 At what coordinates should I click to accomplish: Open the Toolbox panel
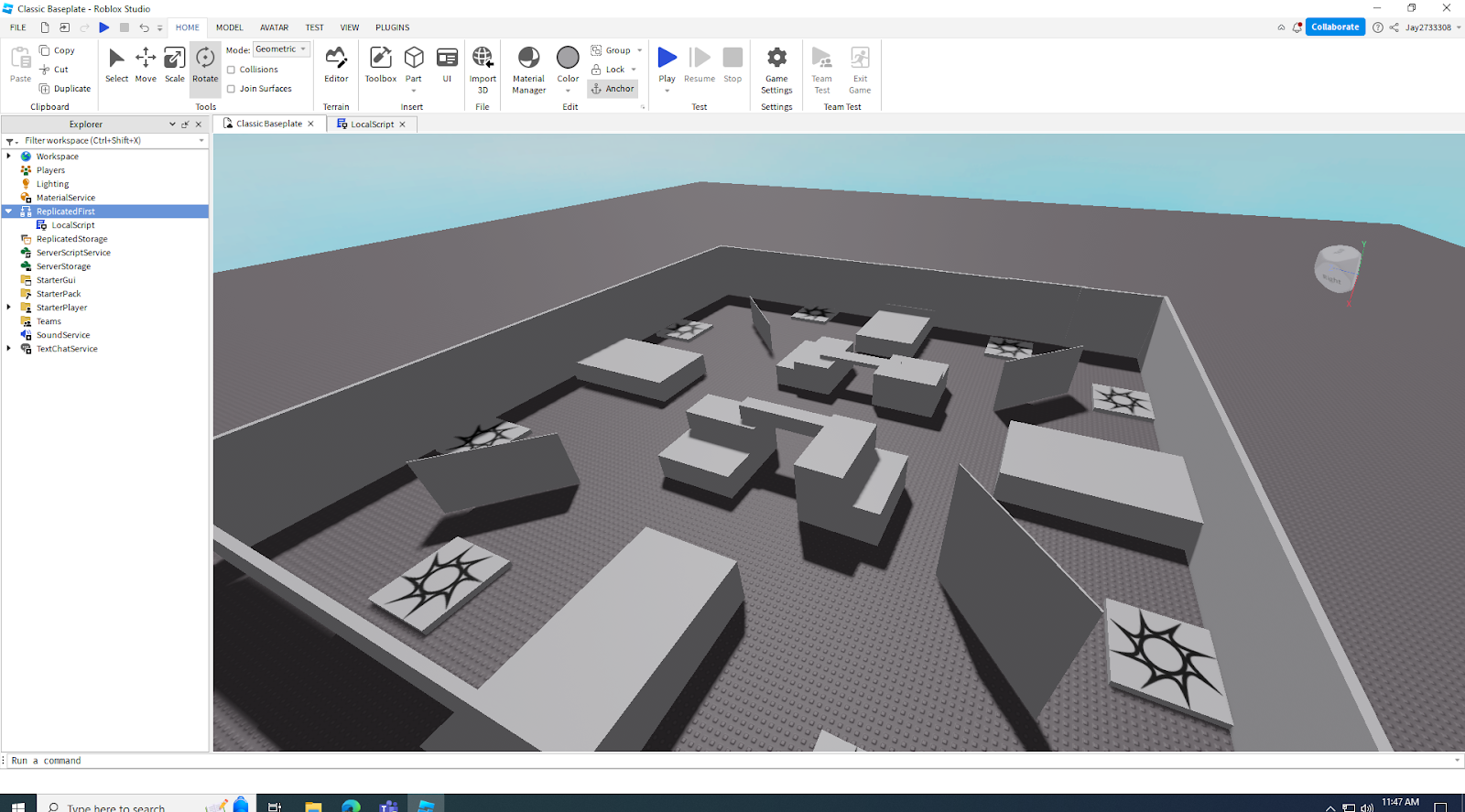pos(381,66)
